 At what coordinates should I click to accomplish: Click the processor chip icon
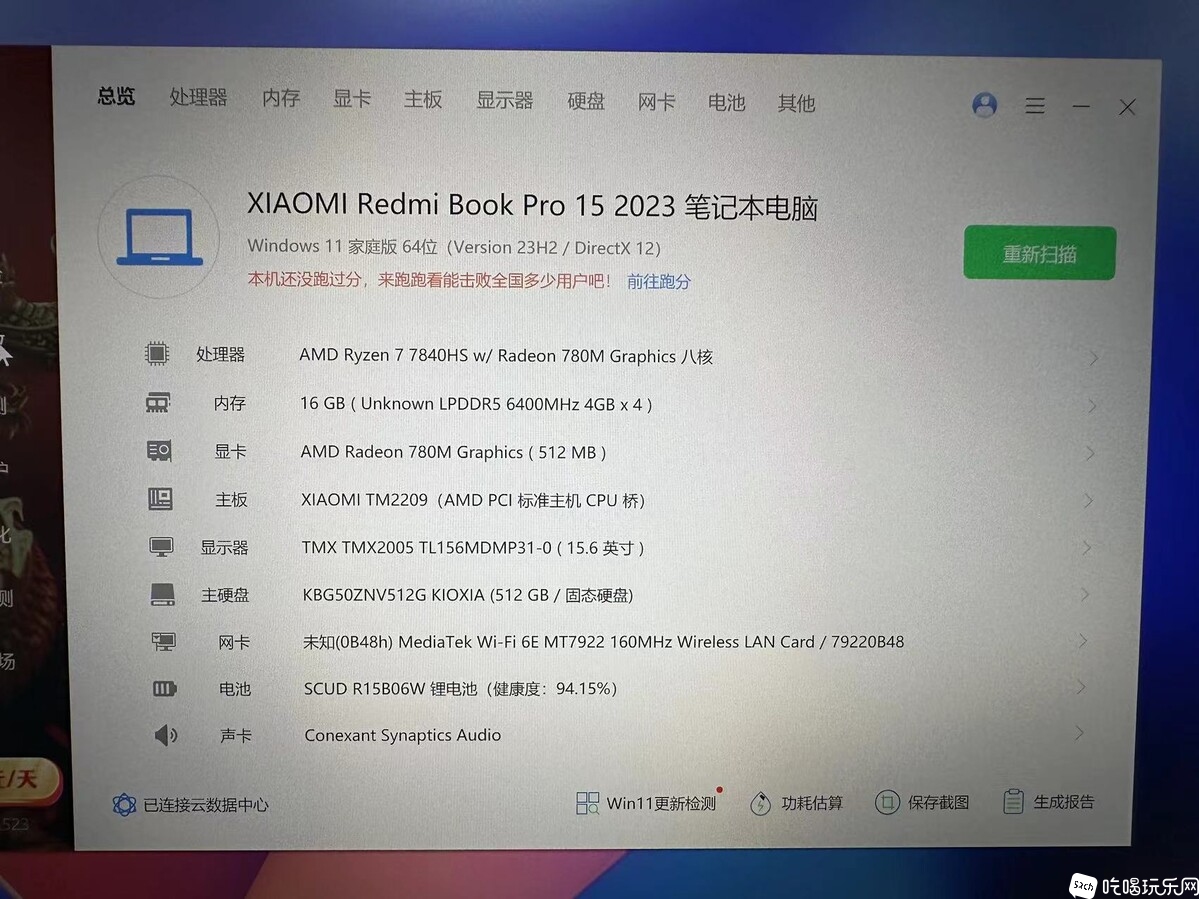(156, 353)
